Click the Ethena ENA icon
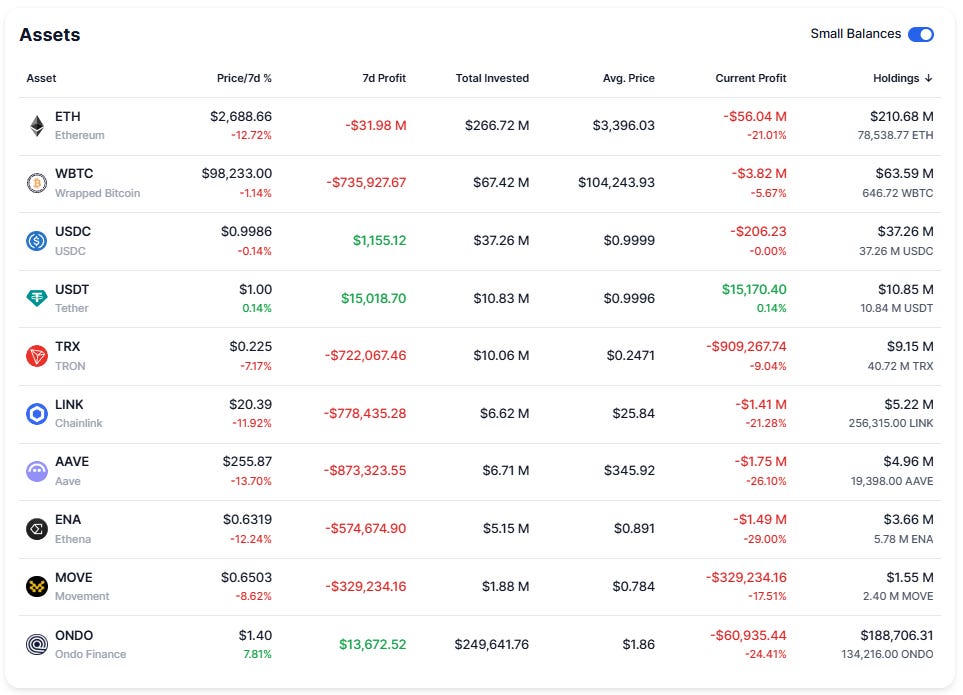 (x=37, y=529)
